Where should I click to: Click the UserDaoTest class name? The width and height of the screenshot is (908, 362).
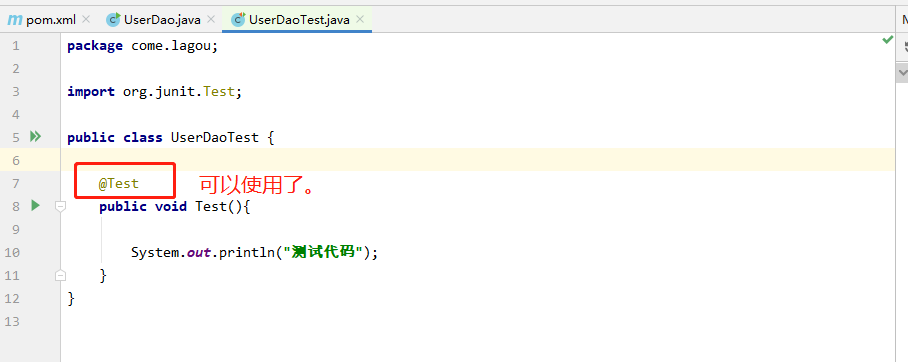coord(214,137)
